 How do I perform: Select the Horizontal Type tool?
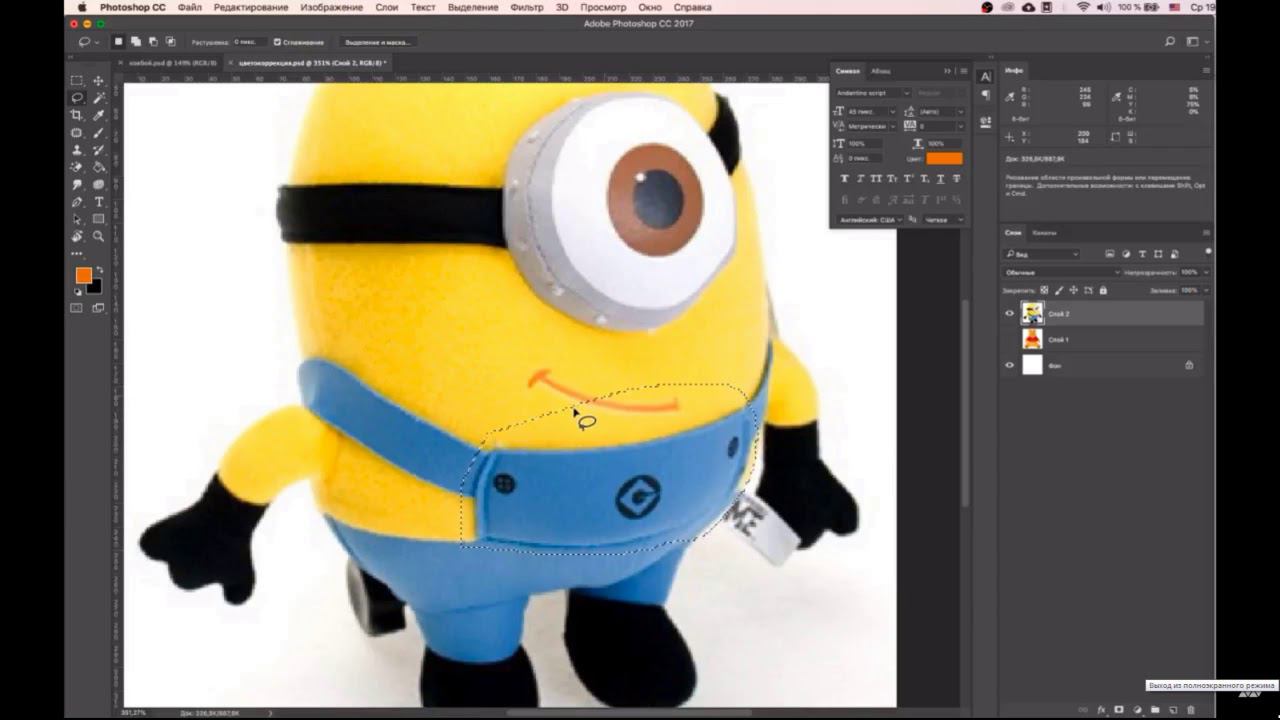(99, 202)
